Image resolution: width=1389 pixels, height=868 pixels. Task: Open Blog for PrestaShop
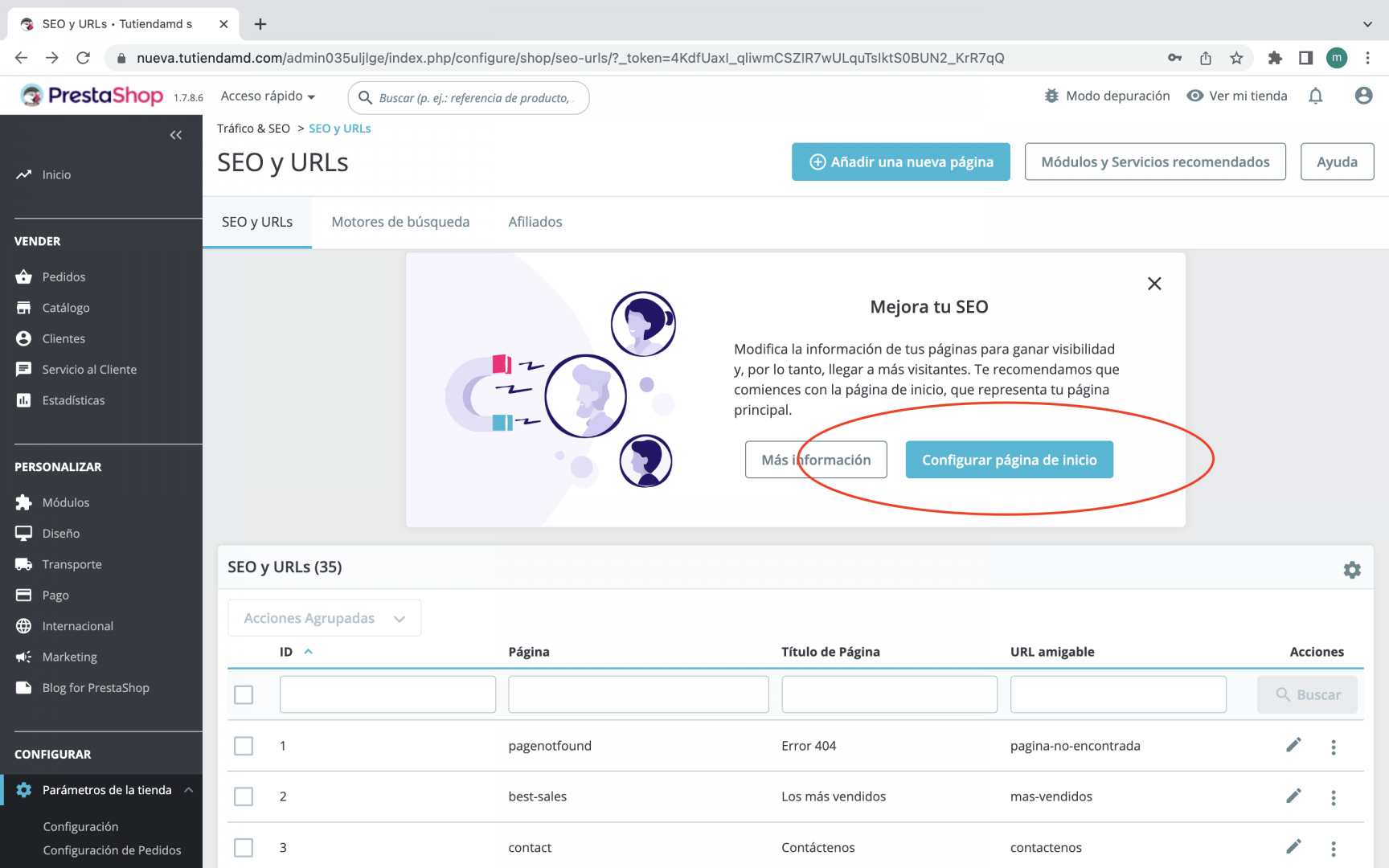click(x=96, y=688)
